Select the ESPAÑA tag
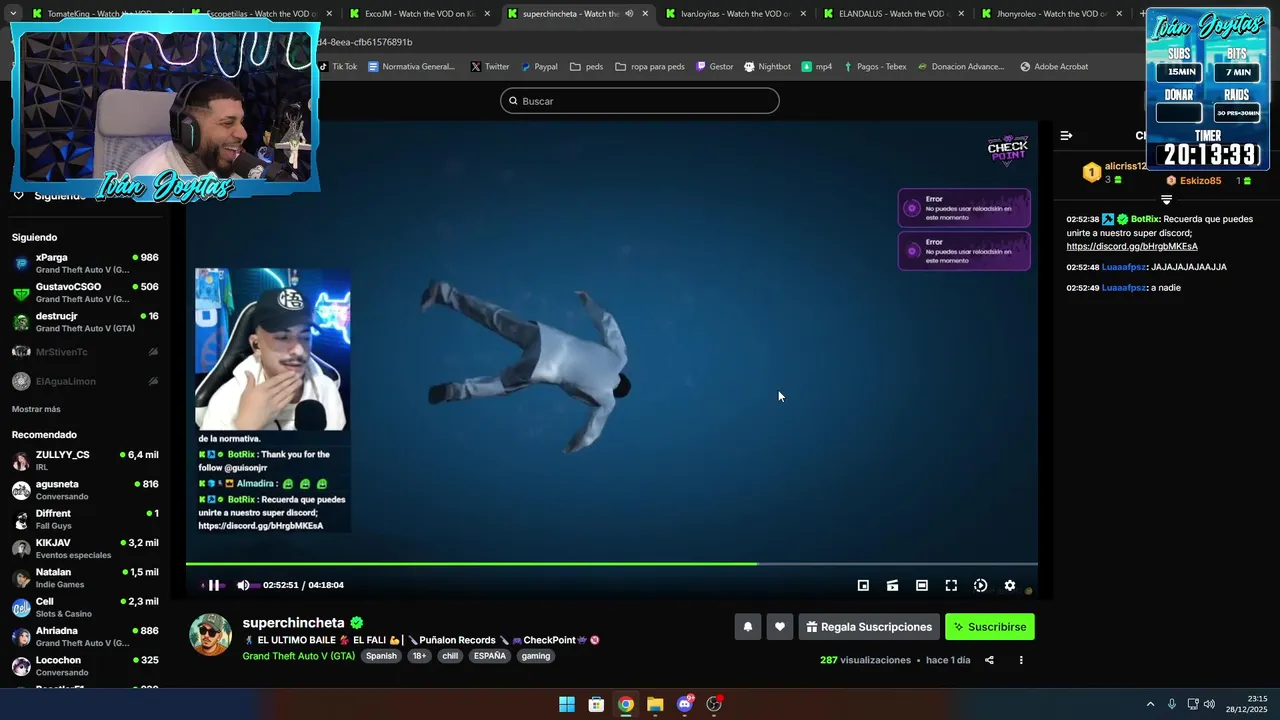Image resolution: width=1280 pixels, height=720 pixels. point(490,656)
